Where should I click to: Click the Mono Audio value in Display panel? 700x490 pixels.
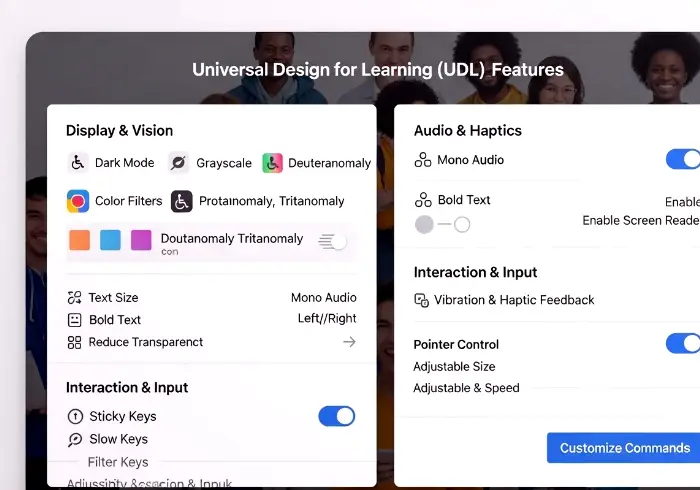(x=324, y=298)
